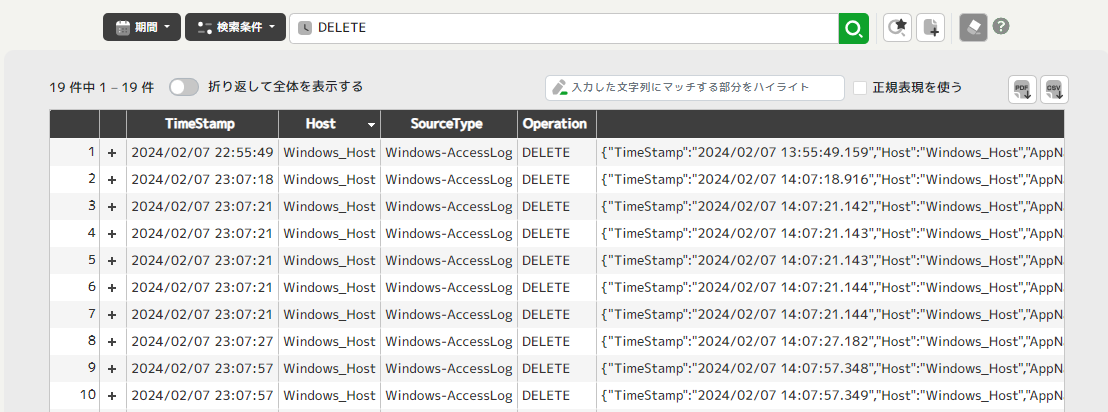Open Host column dropdown arrow
The height and width of the screenshot is (412, 1108).
pyautogui.click(x=371, y=125)
